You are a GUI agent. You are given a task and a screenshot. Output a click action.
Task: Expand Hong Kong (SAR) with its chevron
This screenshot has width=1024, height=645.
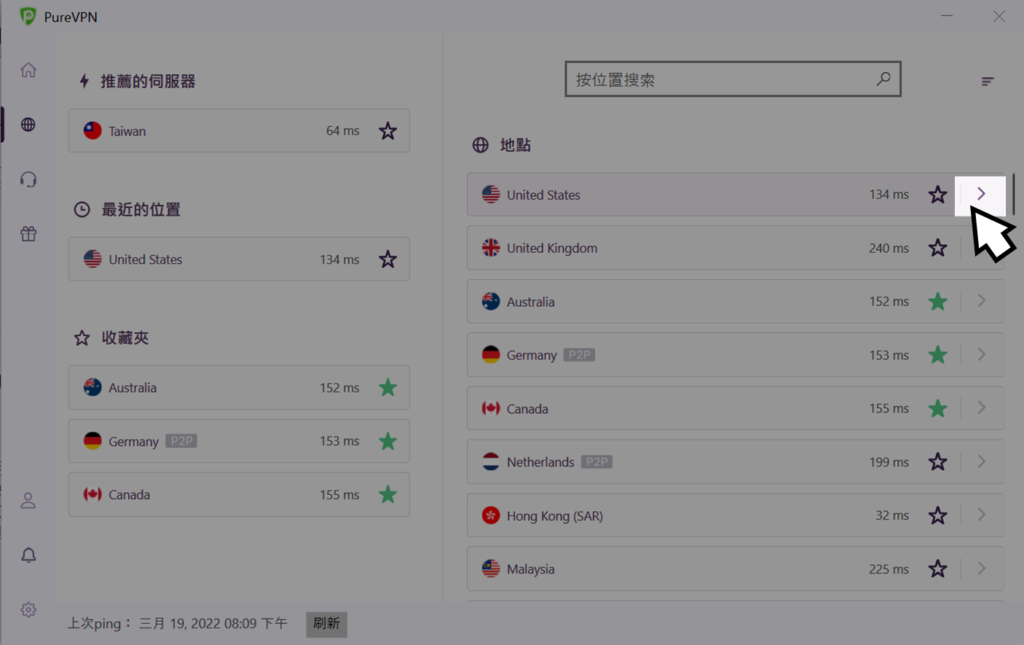click(982, 515)
